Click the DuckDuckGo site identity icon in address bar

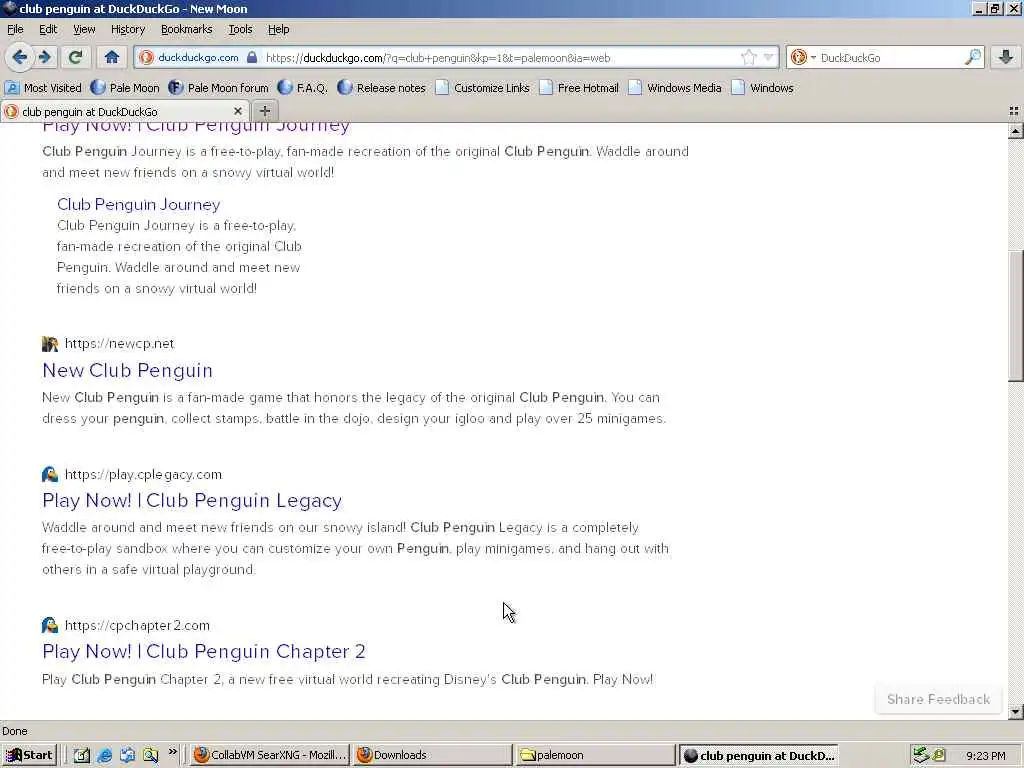tap(146, 57)
